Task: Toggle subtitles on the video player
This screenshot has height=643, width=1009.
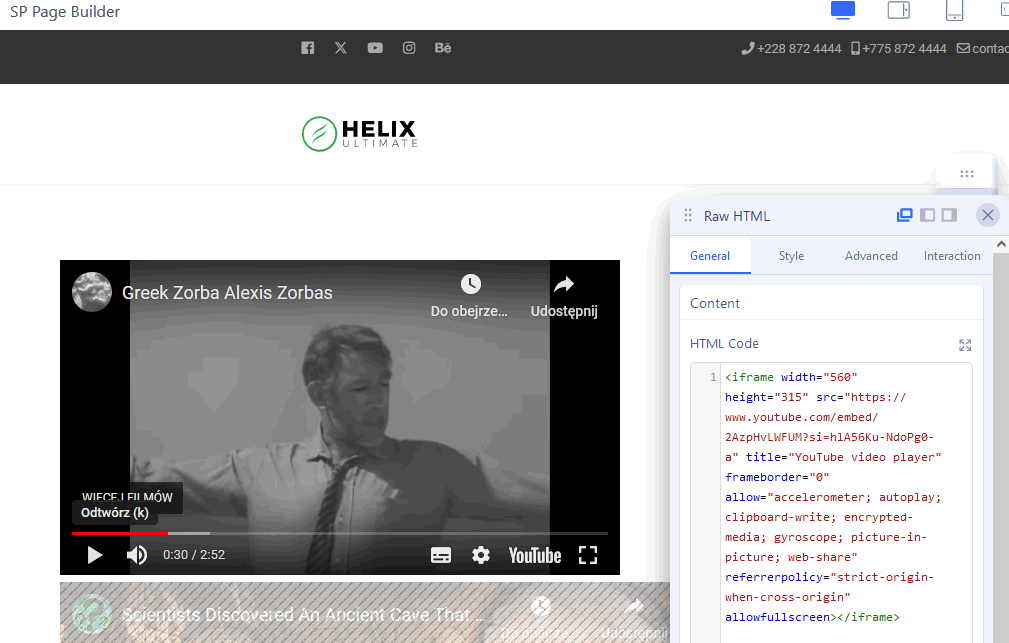Action: coord(441,555)
